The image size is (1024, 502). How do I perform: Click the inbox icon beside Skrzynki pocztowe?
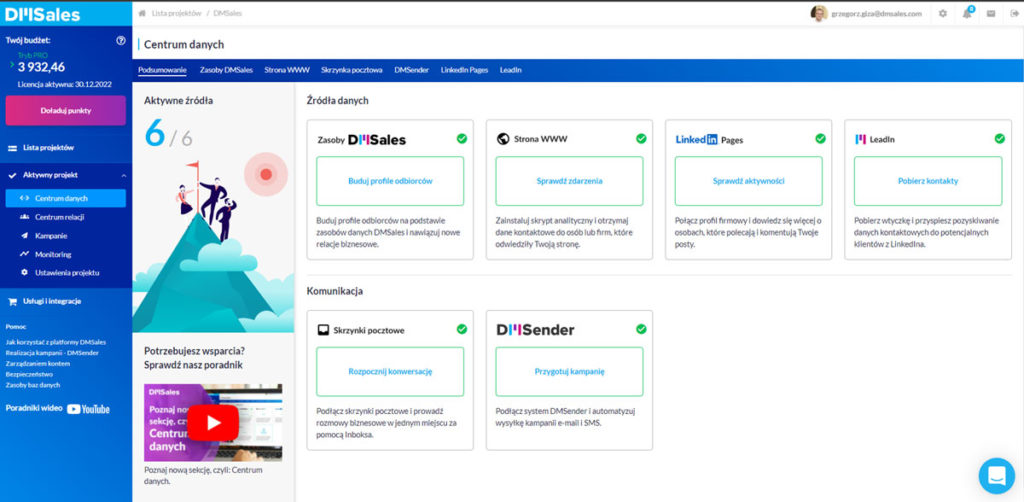coord(323,330)
